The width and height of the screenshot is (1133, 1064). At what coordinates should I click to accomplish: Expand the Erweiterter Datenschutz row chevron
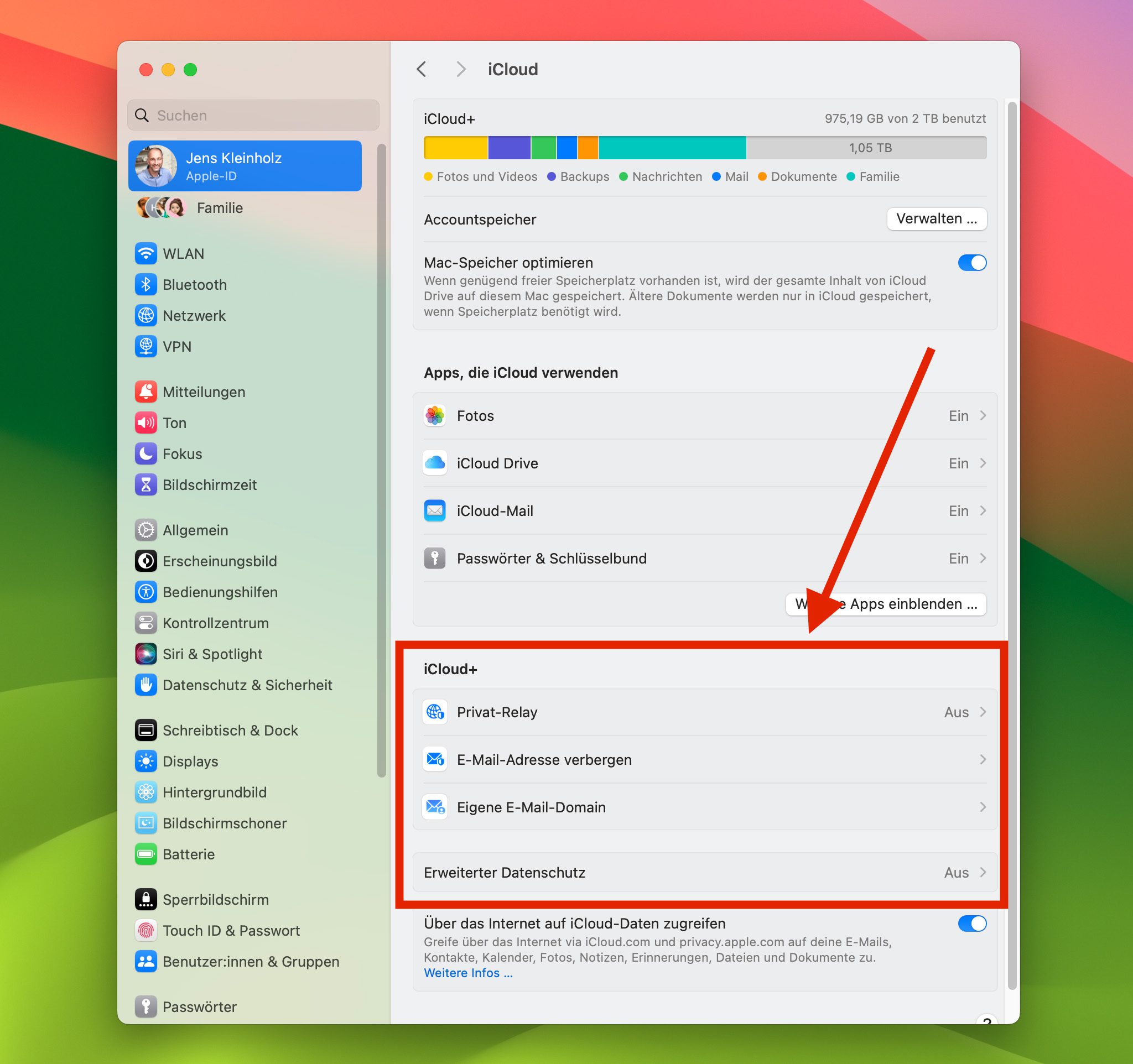tap(983, 872)
